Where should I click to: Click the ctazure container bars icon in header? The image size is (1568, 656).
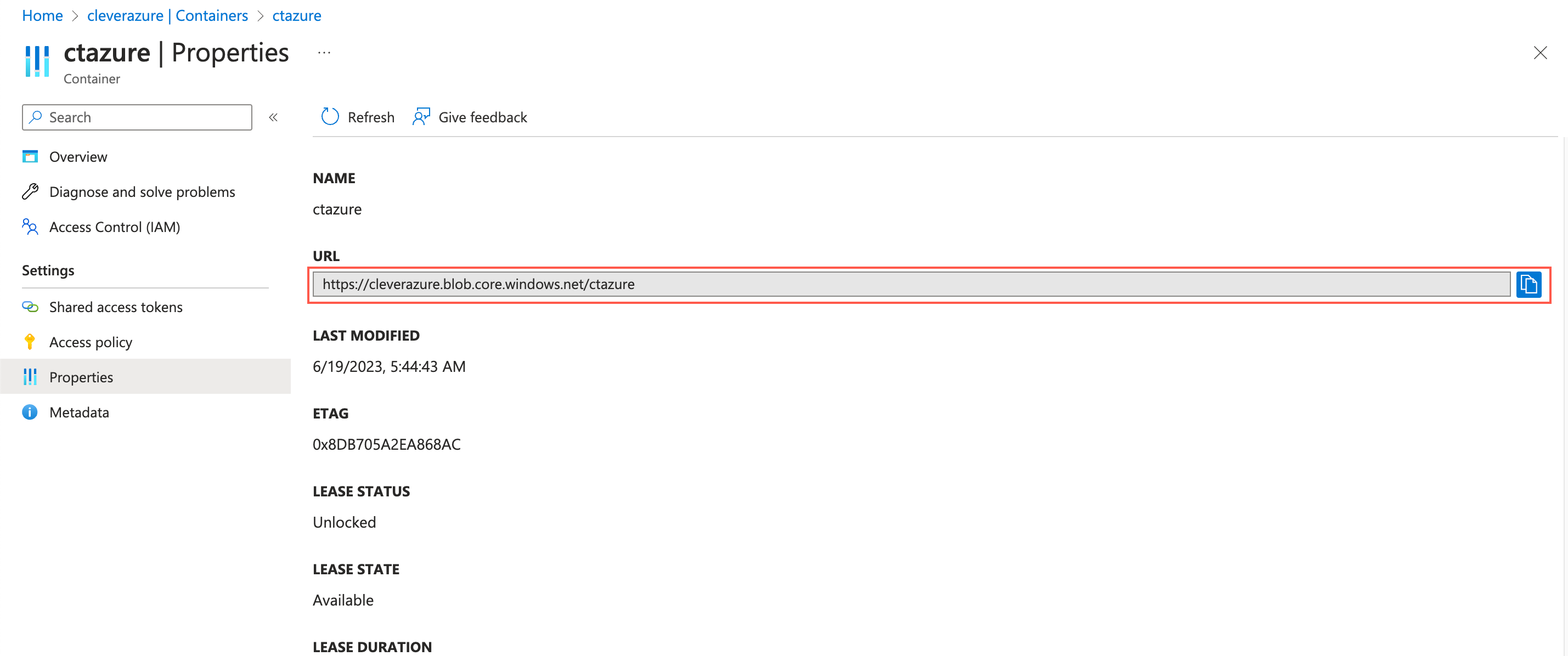point(37,61)
